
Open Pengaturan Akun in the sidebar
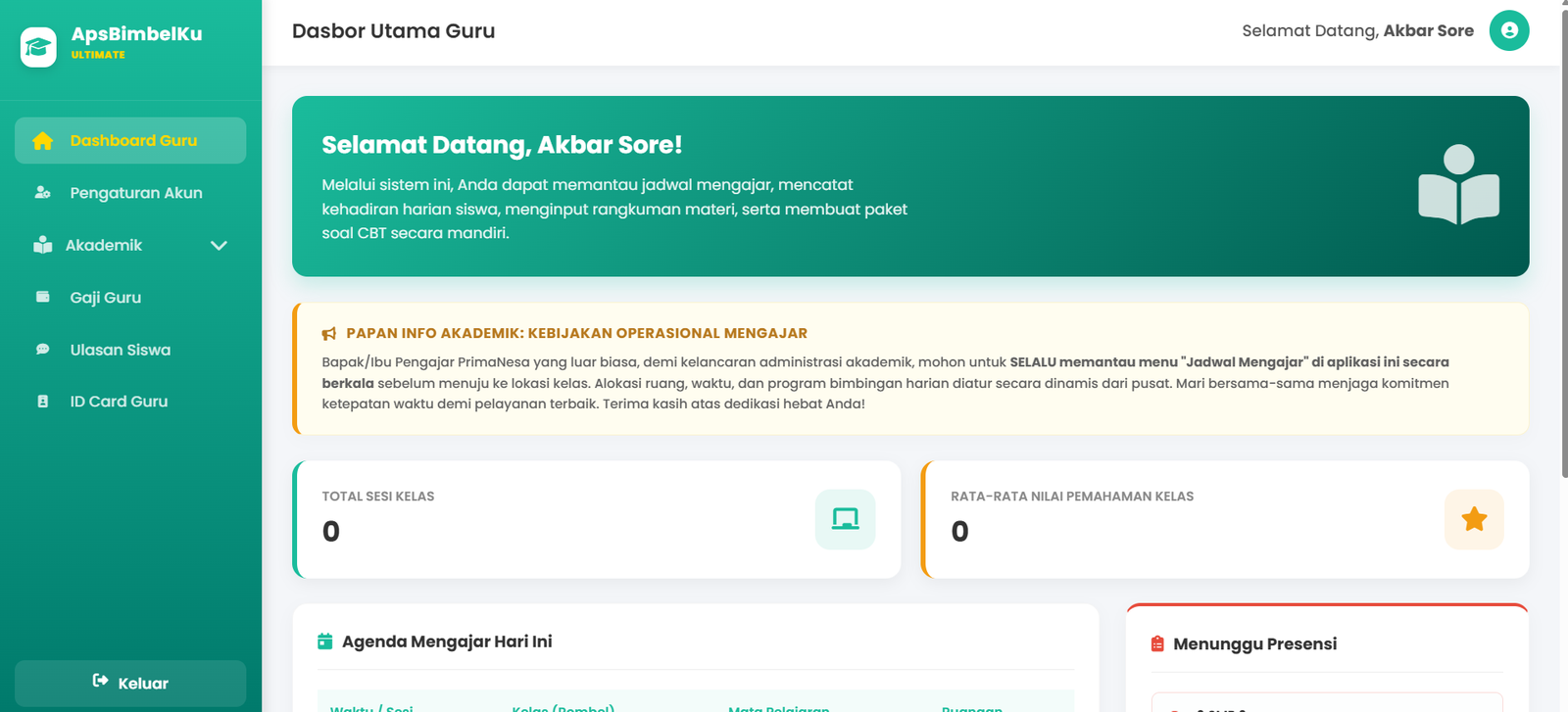(130, 193)
